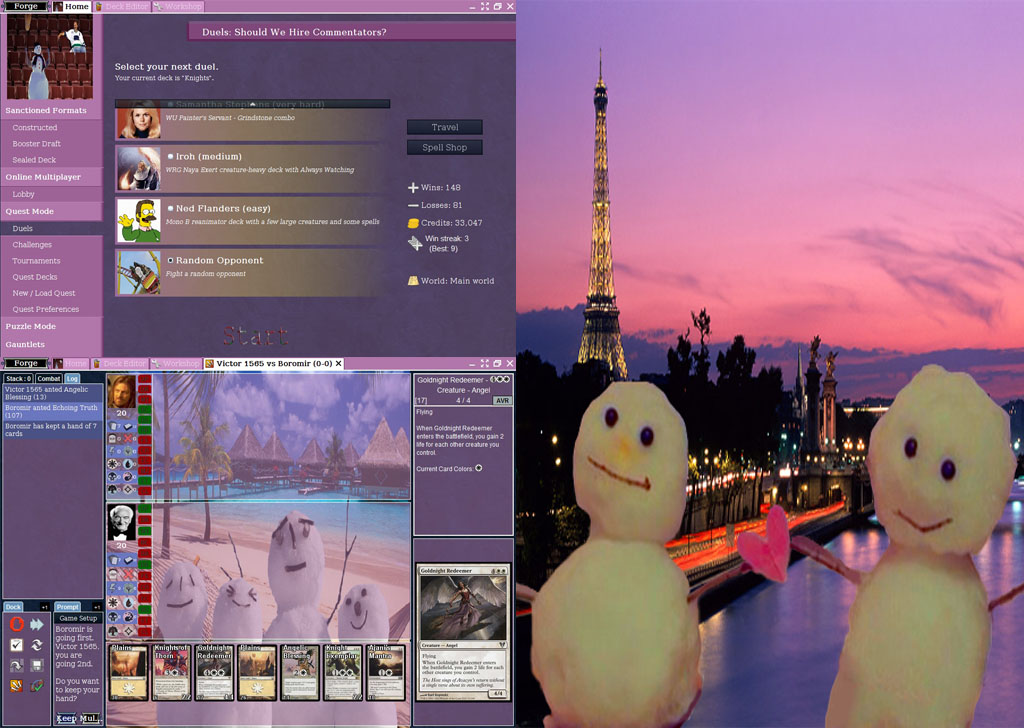Click the Revert Layout circular-arrows Dock icon
Viewport: 1024px width, 728px height.
pos(37,645)
